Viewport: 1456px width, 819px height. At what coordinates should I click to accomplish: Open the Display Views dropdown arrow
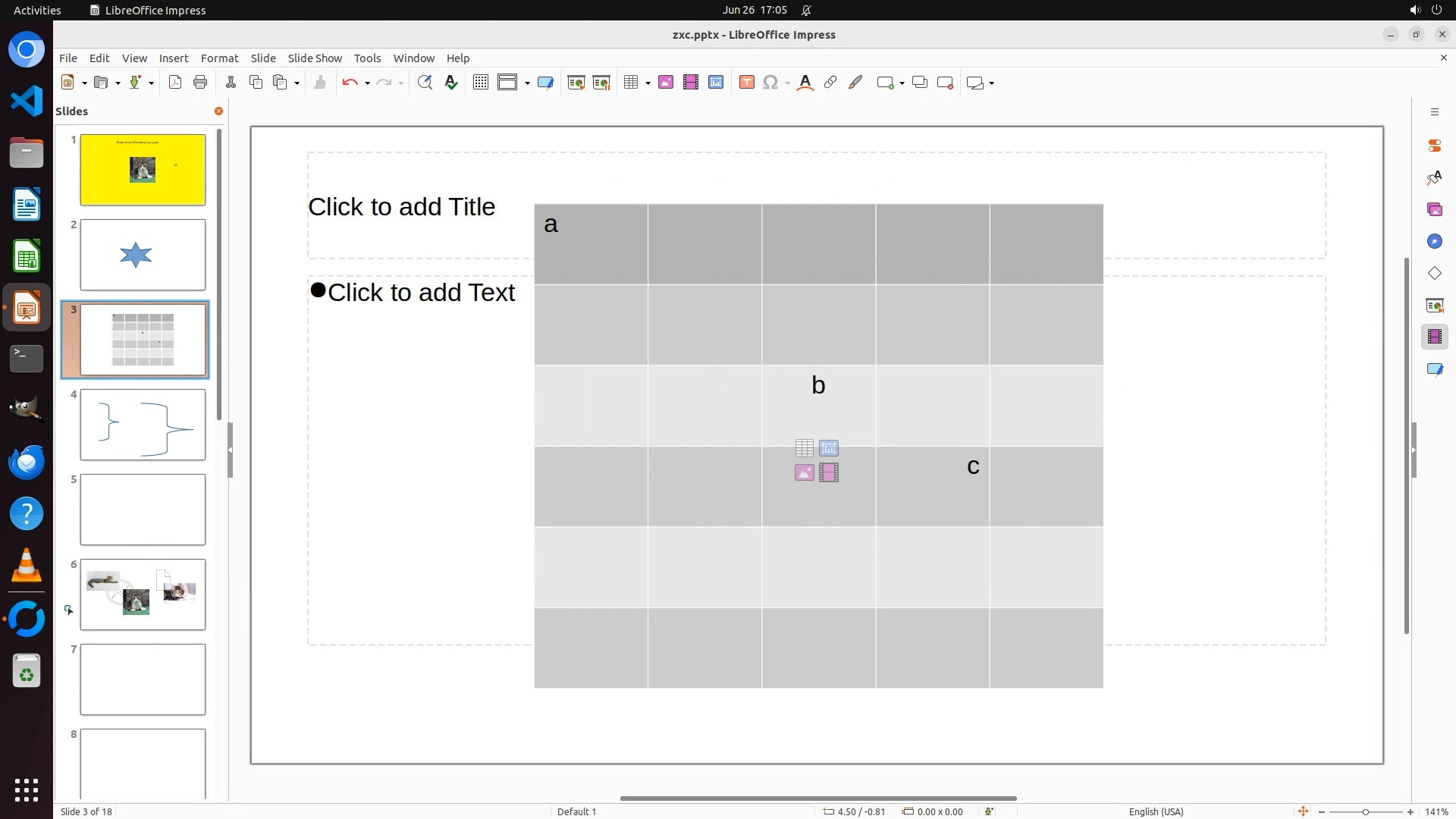[527, 83]
